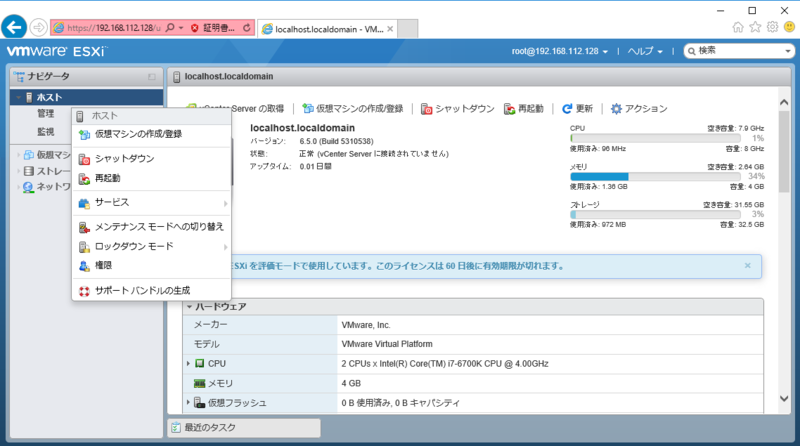Open a new blank browser tab
The width and height of the screenshot is (800, 446).
(408, 29)
